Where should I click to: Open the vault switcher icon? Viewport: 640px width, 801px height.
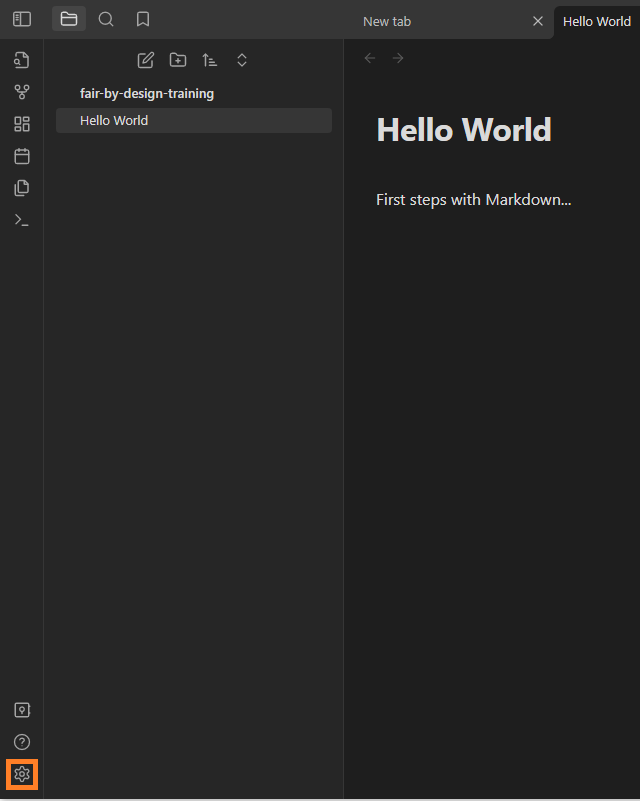coord(21,710)
